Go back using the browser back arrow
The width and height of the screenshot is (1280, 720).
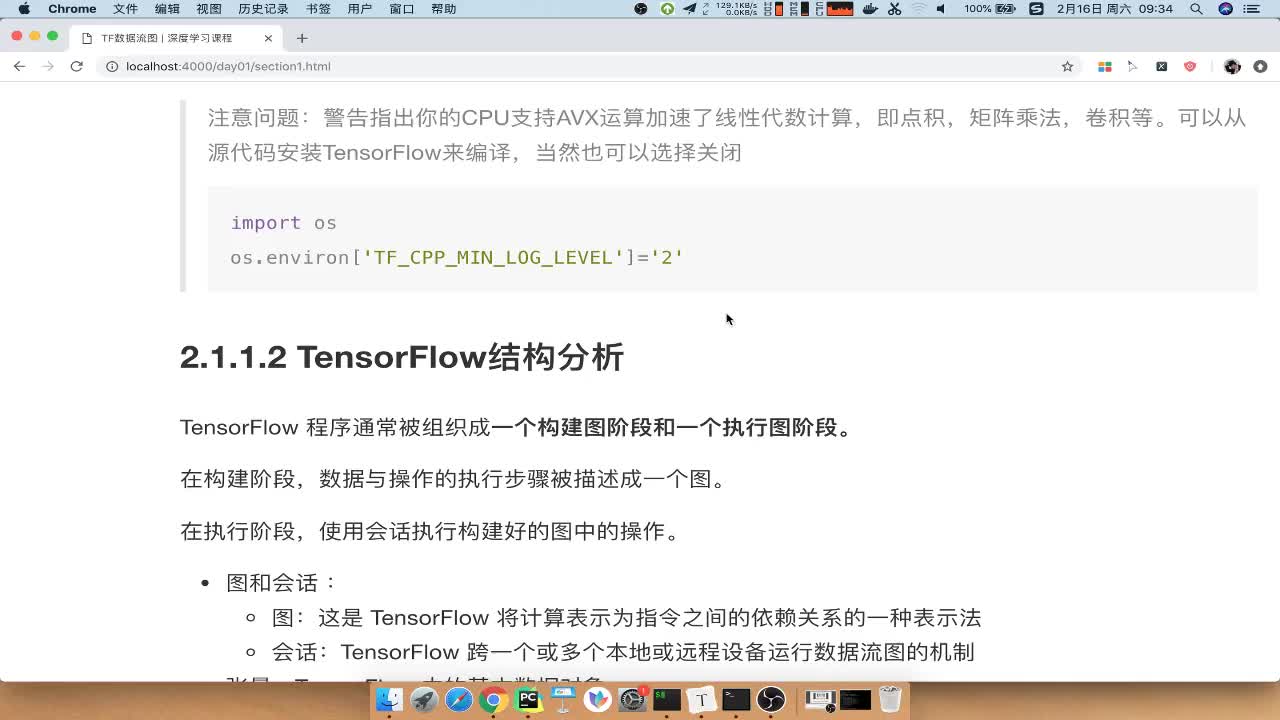point(19,66)
